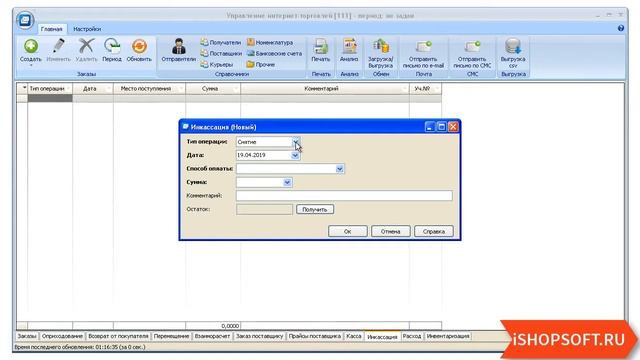The height and width of the screenshot is (360, 640).
Task: Switch to the Главная ribbon tab
Action: pyautogui.click(x=51, y=29)
